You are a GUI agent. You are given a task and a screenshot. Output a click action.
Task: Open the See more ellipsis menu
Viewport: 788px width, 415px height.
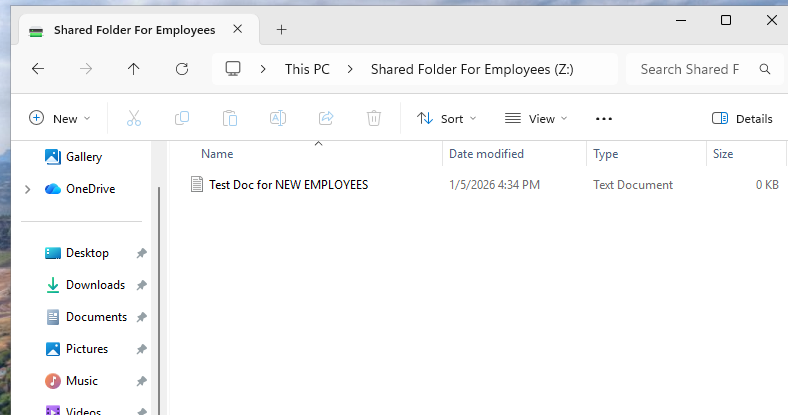[x=603, y=118]
